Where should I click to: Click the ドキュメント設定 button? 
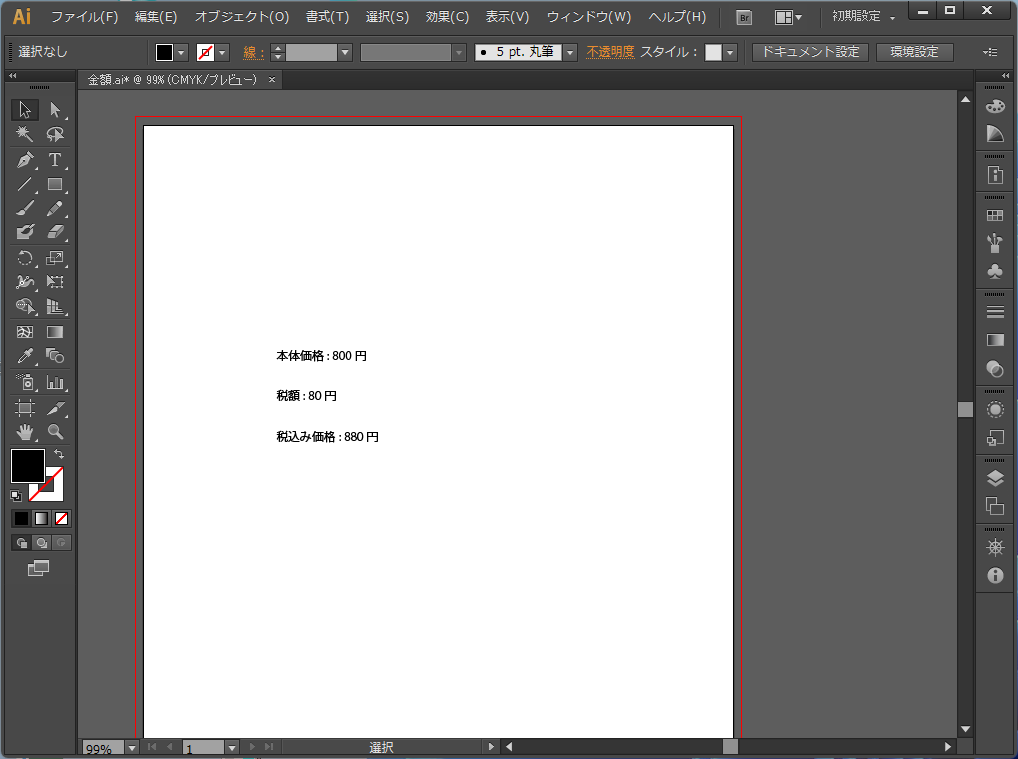pyautogui.click(x=810, y=52)
